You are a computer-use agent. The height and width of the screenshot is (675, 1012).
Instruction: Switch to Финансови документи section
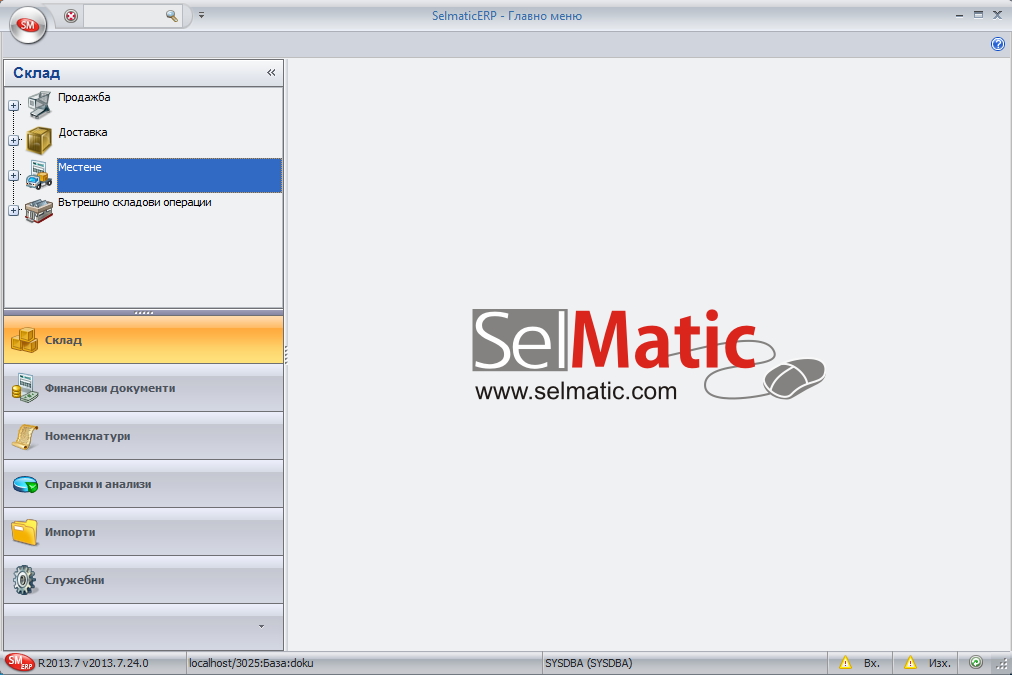(x=143, y=388)
